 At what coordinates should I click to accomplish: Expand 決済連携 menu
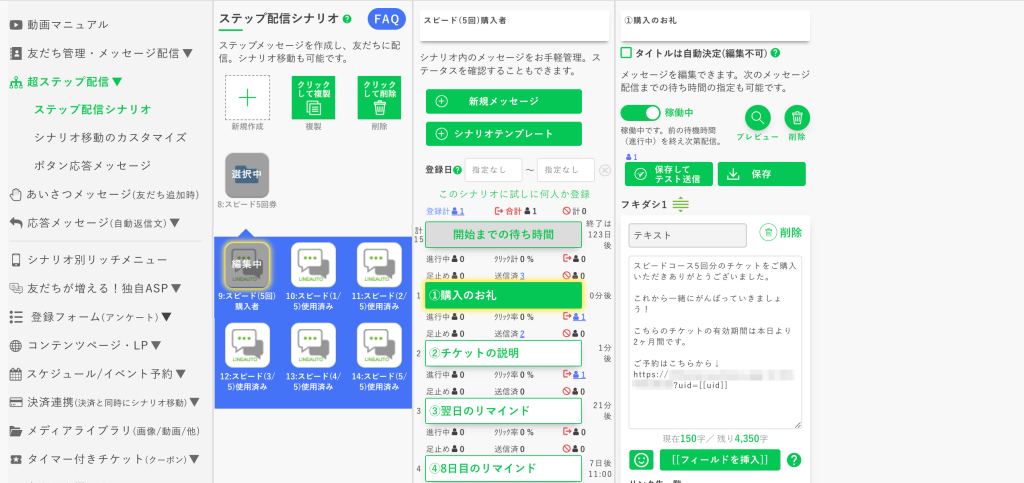104,402
